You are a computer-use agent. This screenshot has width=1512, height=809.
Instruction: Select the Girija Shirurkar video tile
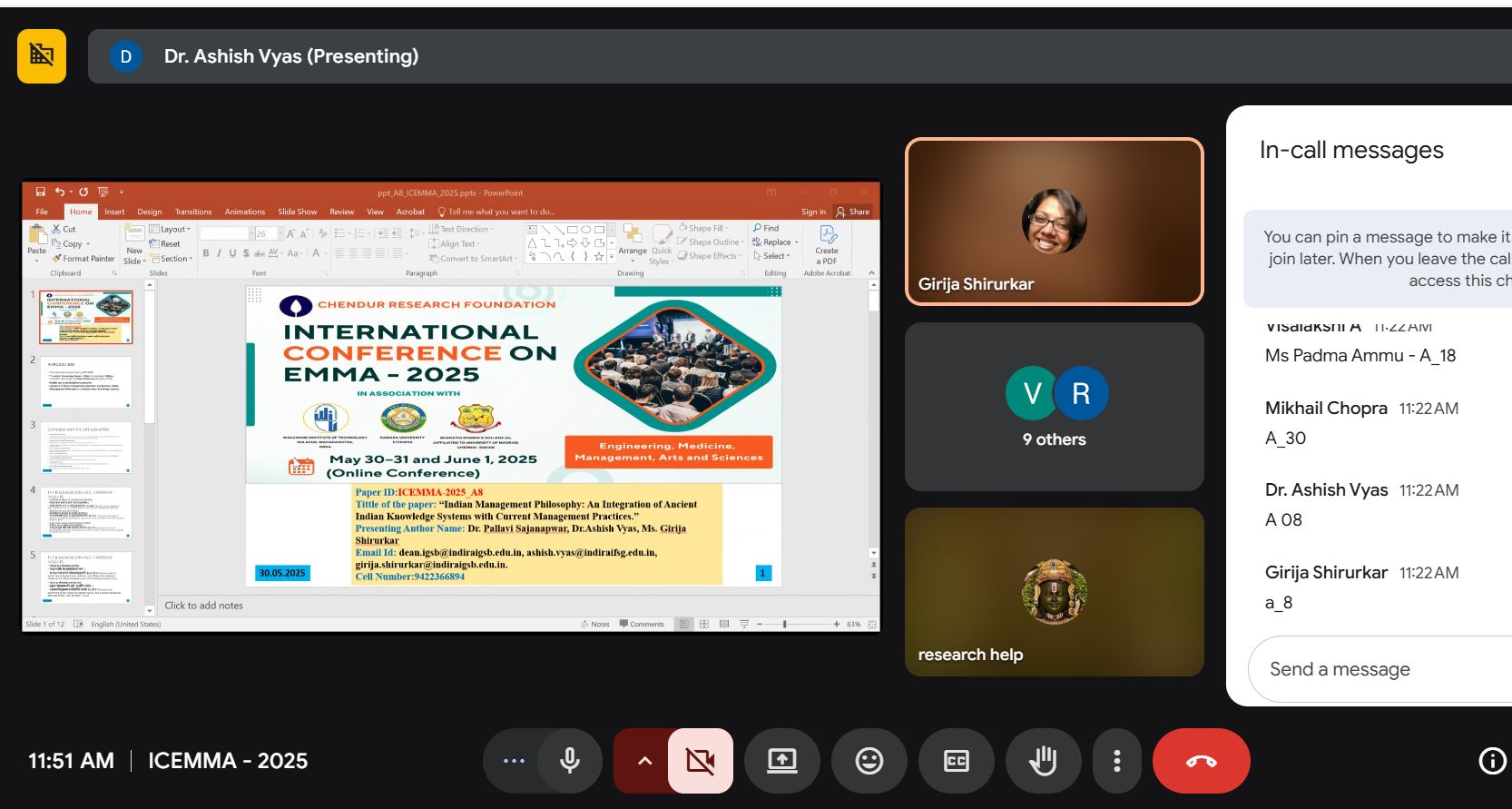pos(1055,222)
